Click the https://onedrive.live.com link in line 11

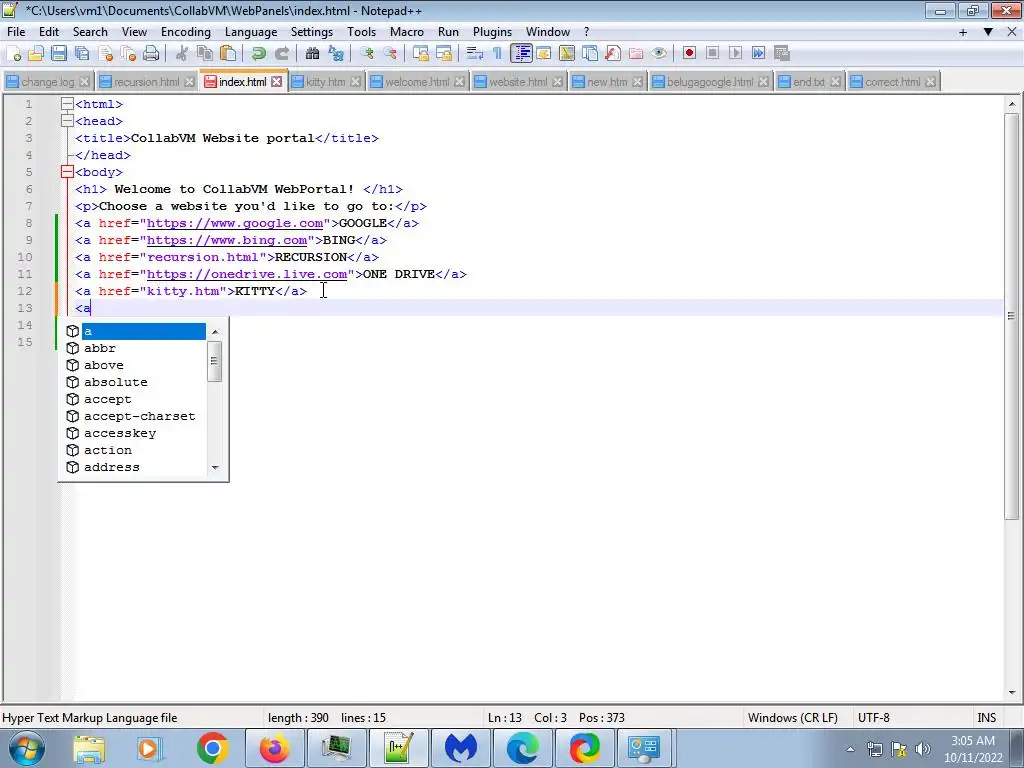coord(246,274)
